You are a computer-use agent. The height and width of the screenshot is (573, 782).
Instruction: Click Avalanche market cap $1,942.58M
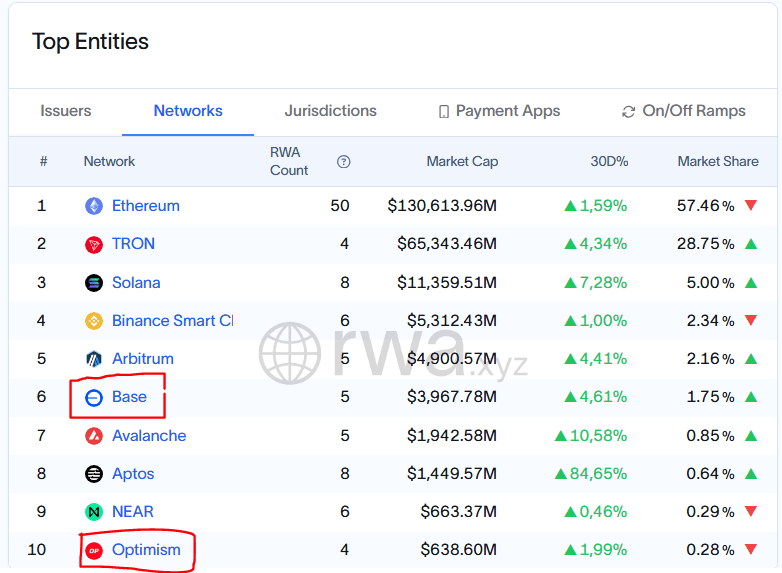(452, 435)
